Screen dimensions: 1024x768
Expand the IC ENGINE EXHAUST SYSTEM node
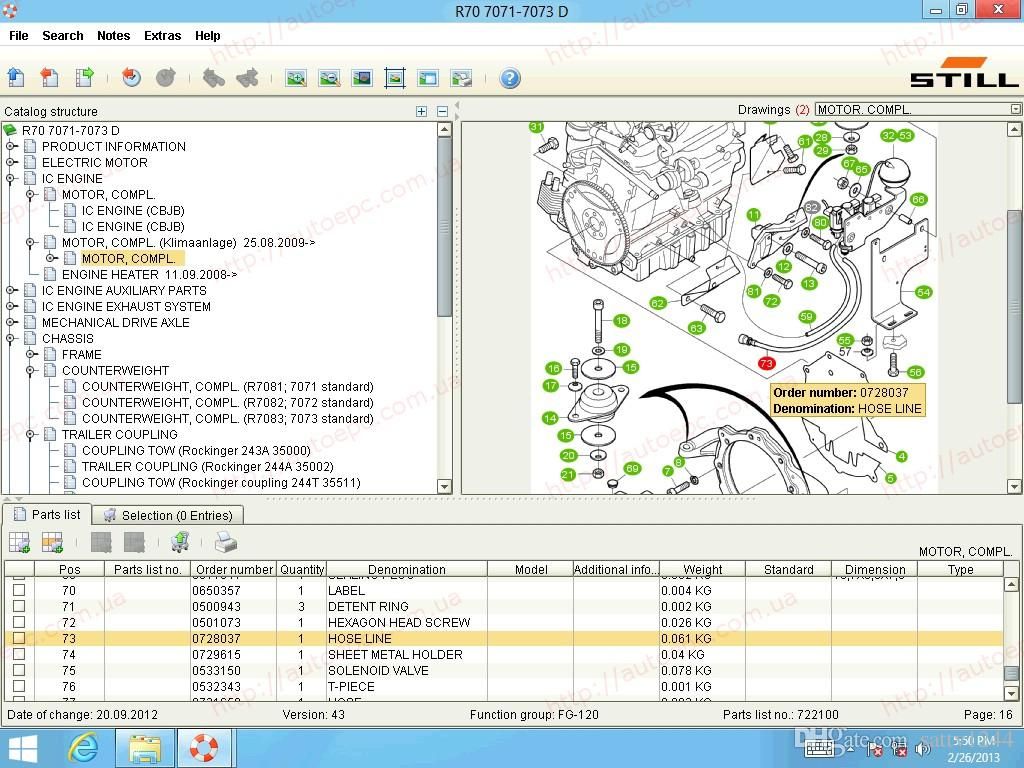pyautogui.click(x=11, y=307)
